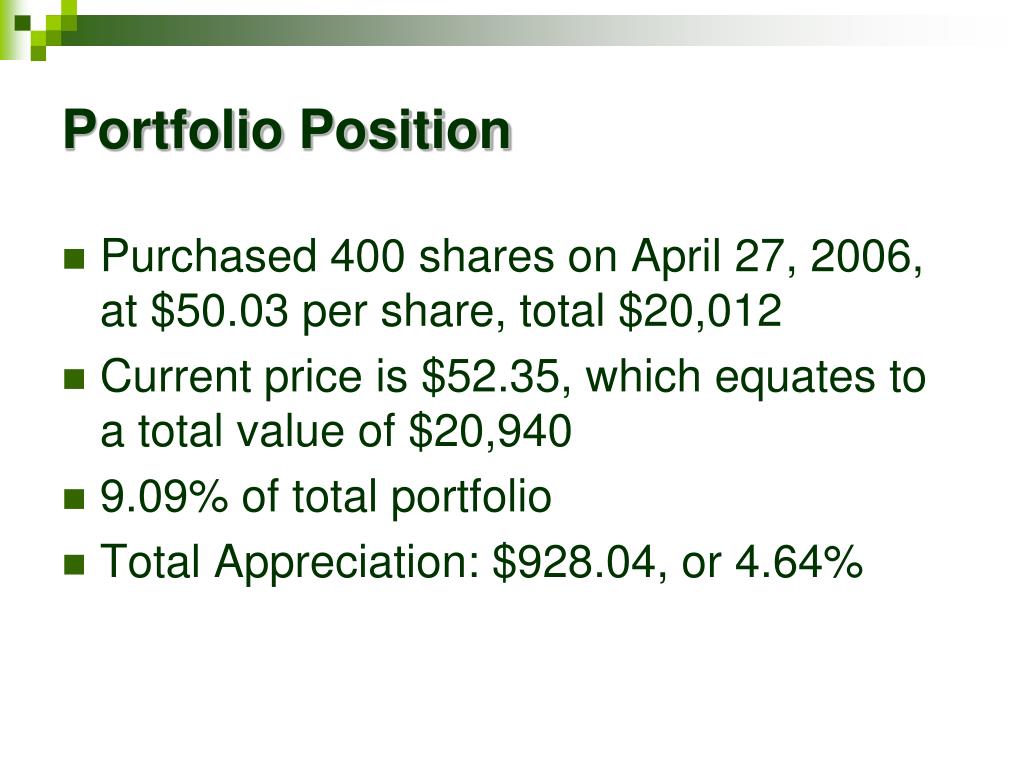Click the Portfolio Position slide title
Viewport: 1024px width, 768px height.
tap(287, 130)
